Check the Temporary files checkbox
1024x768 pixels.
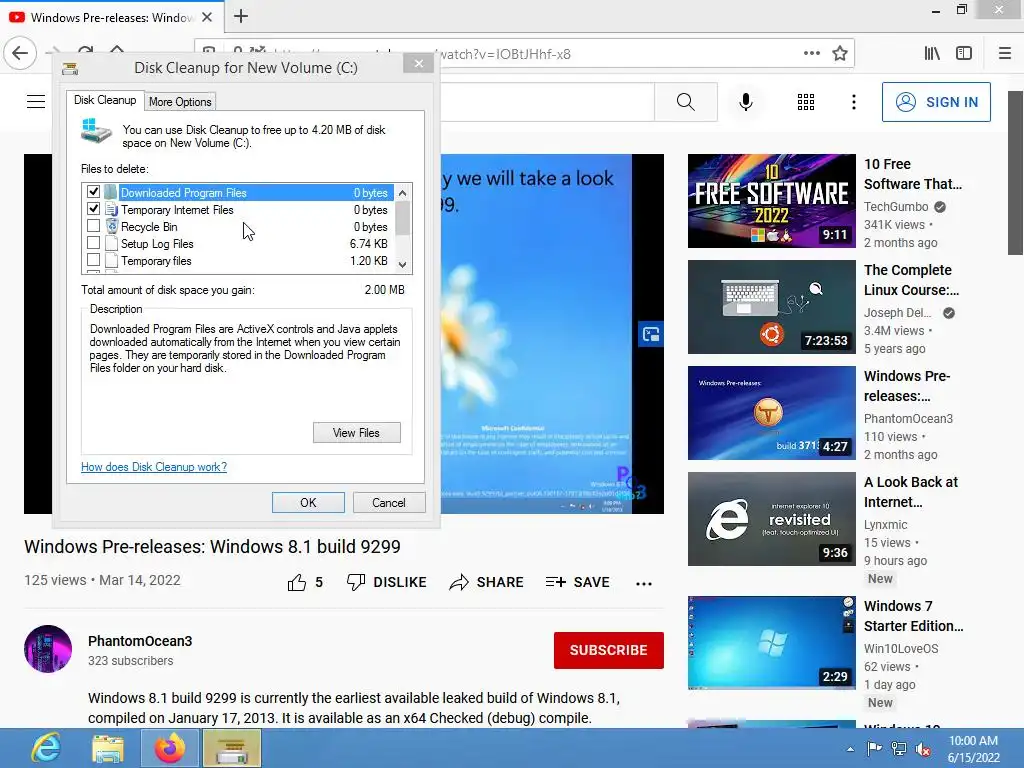tap(93, 260)
